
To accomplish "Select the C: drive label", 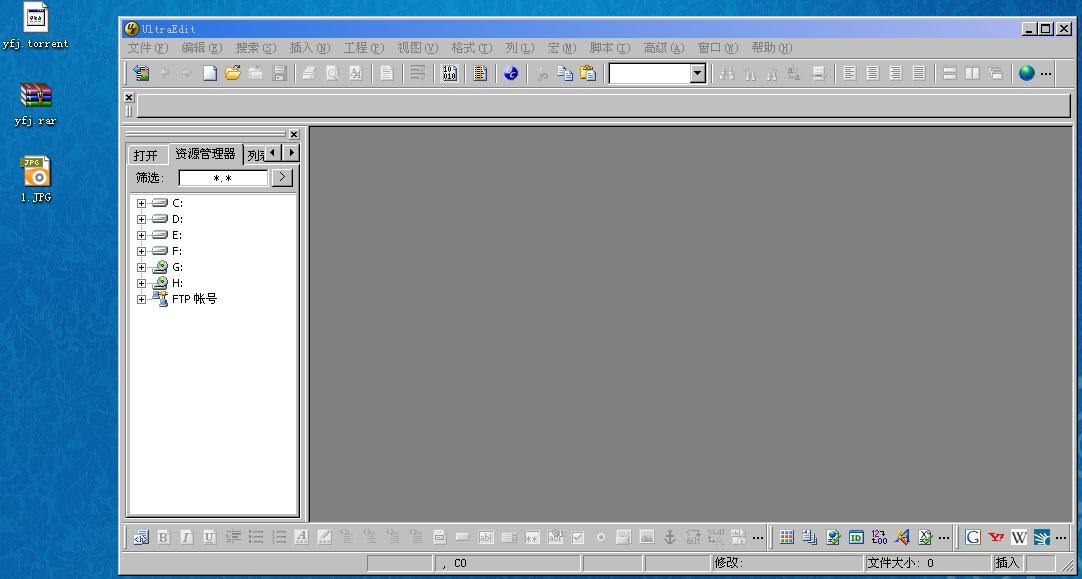I will pos(177,203).
